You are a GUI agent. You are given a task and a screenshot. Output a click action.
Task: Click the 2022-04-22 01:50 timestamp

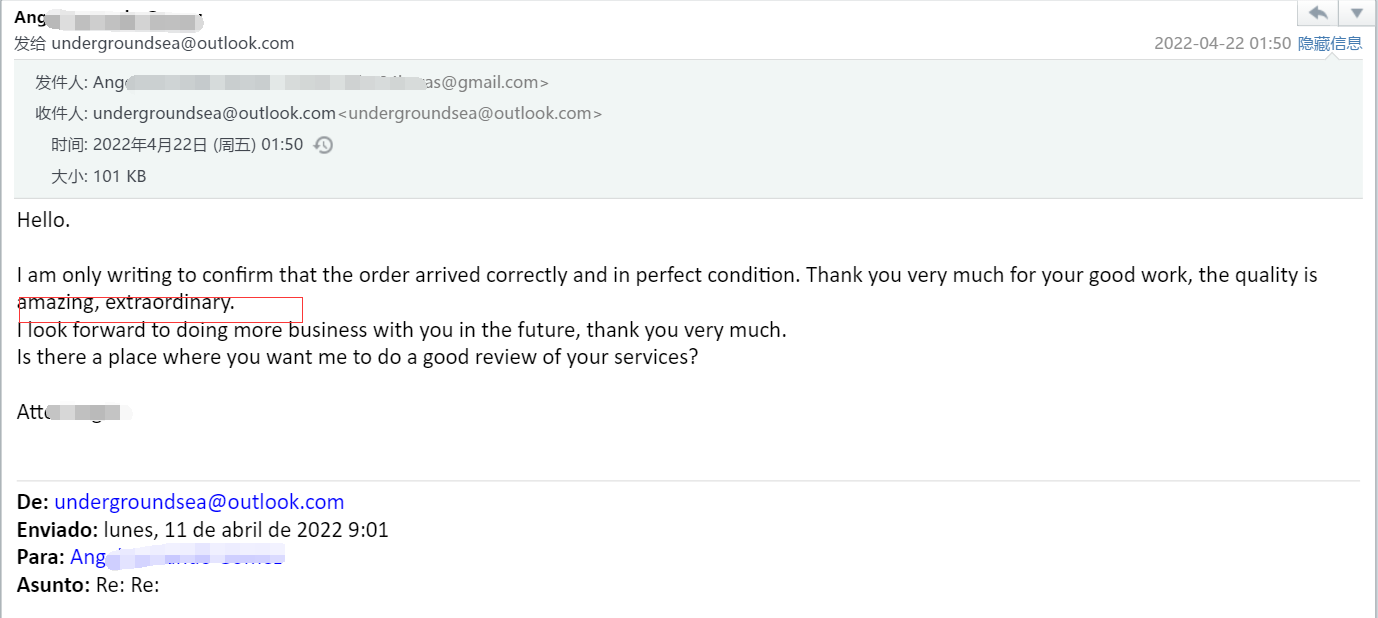[x=1222, y=43]
